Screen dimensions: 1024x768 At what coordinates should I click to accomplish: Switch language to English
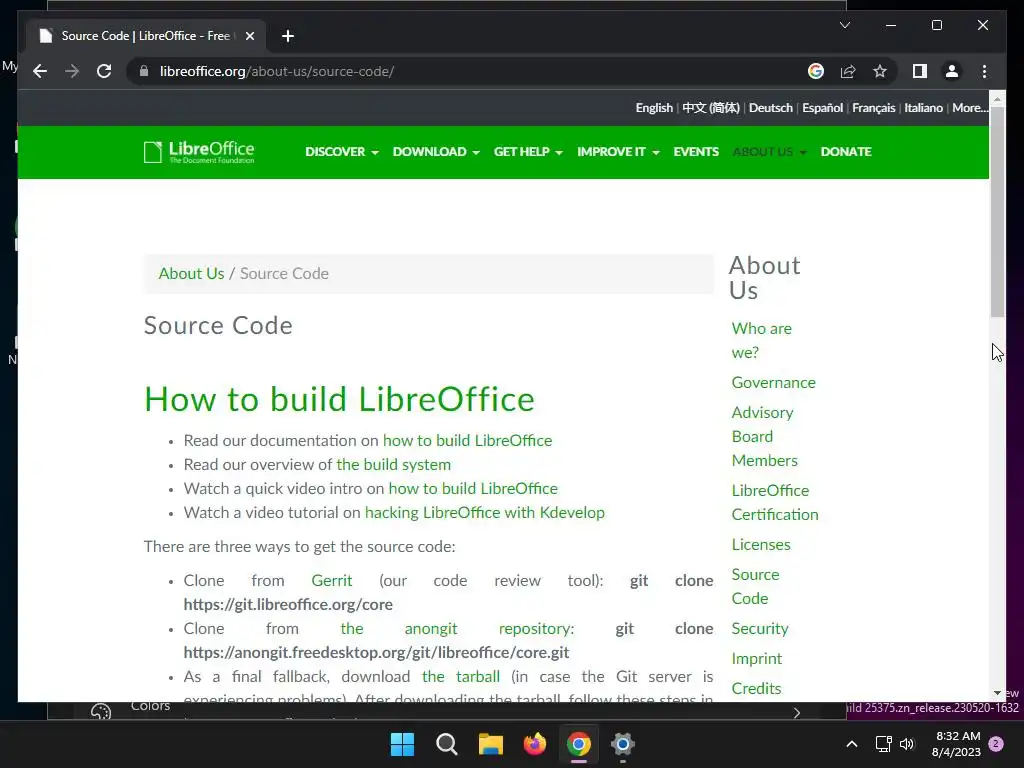[654, 108]
